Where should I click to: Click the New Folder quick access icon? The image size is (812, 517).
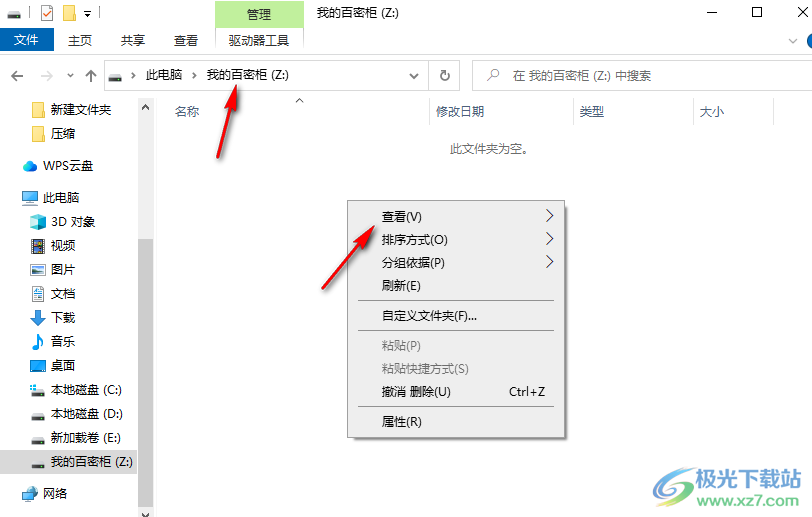pos(69,13)
